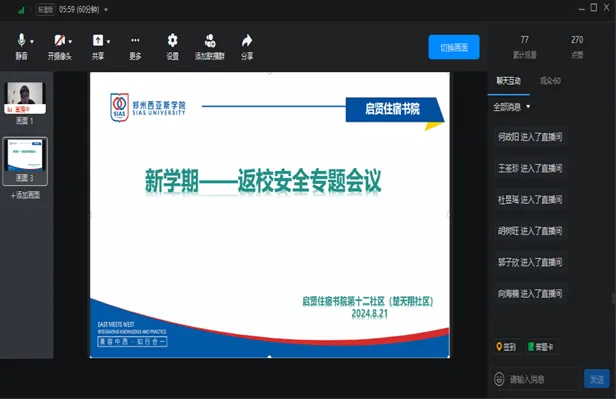616x399 pixels.
Task: Click the share arrow (分享) icon
Action: [247, 40]
